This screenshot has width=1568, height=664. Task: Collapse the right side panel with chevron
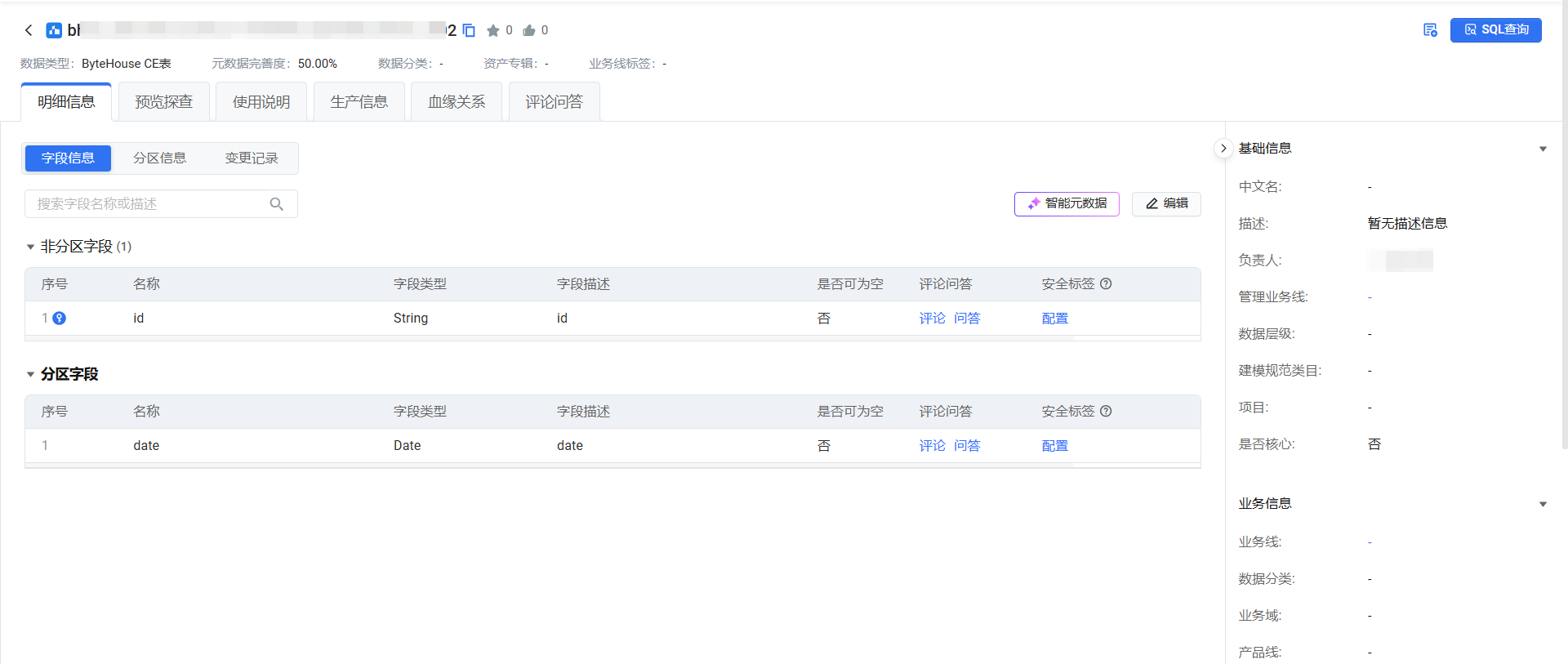click(x=1223, y=149)
